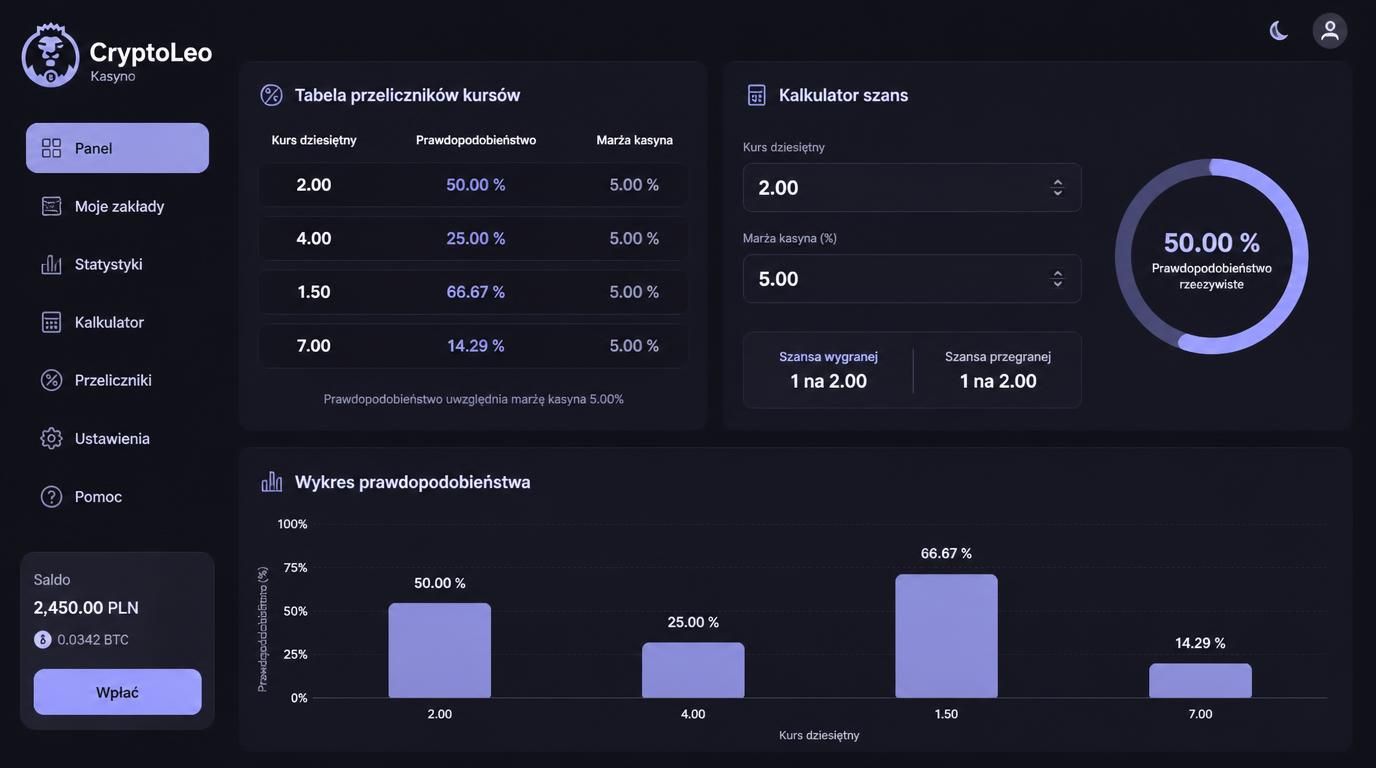Click the calculator icon beside Kalkulator szans
The image size is (1376, 768).
[x=757, y=95]
